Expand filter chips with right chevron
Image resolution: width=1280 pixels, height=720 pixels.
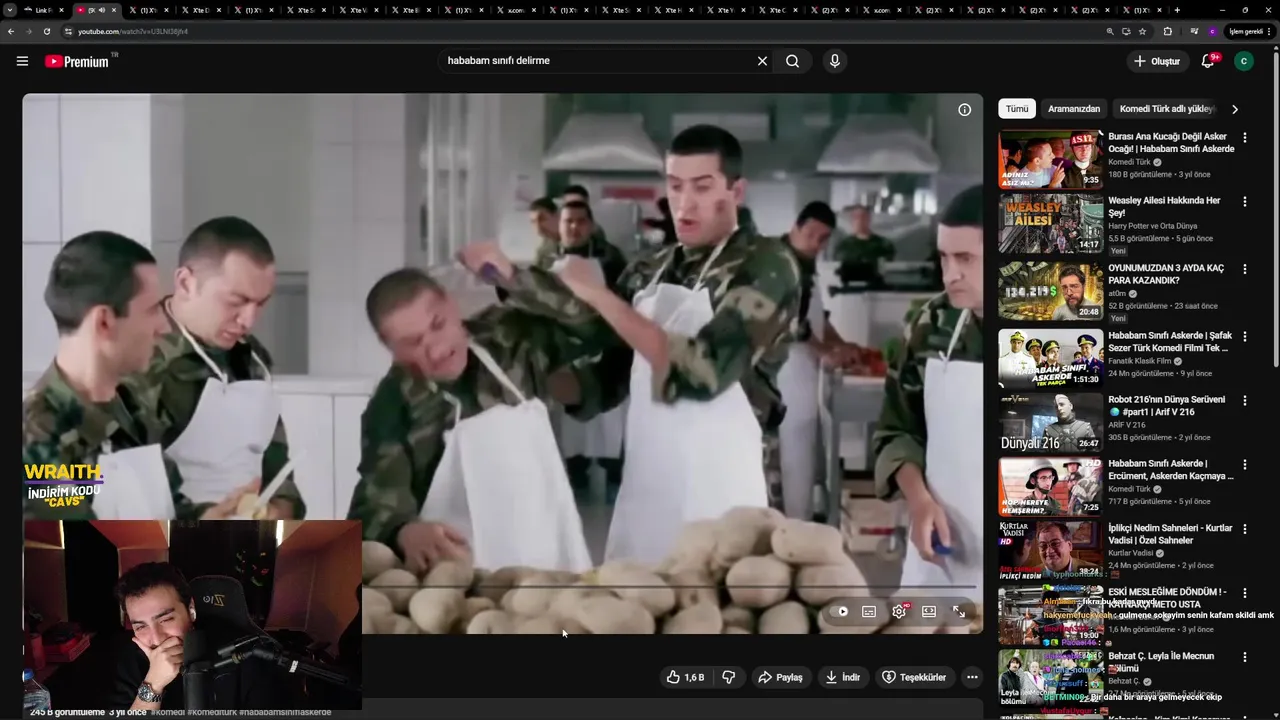pyautogui.click(x=1234, y=109)
